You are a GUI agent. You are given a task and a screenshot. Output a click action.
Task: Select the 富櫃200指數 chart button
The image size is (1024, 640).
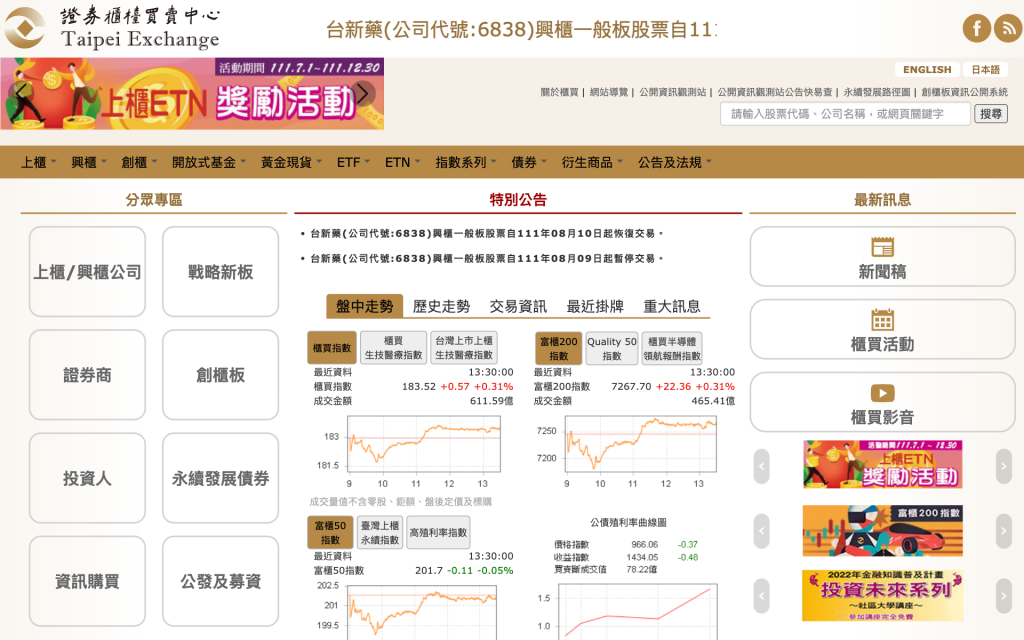(558, 348)
